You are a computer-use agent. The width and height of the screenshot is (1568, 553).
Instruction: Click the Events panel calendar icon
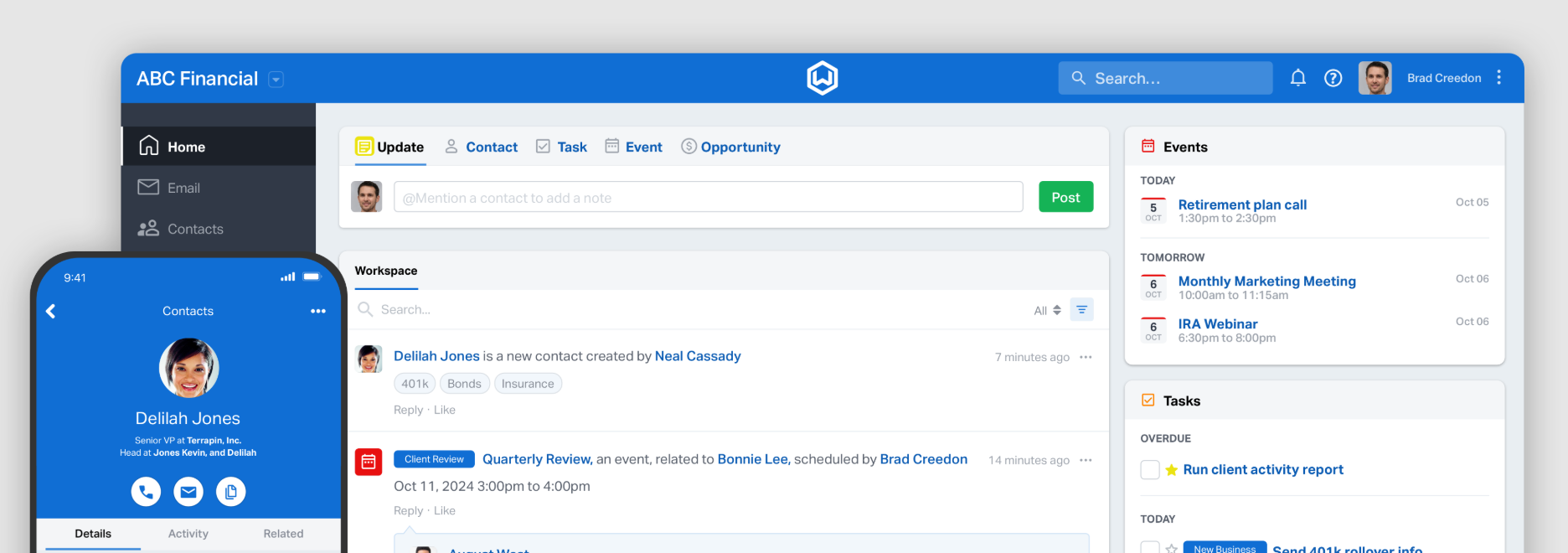[x=1148, y=146]
